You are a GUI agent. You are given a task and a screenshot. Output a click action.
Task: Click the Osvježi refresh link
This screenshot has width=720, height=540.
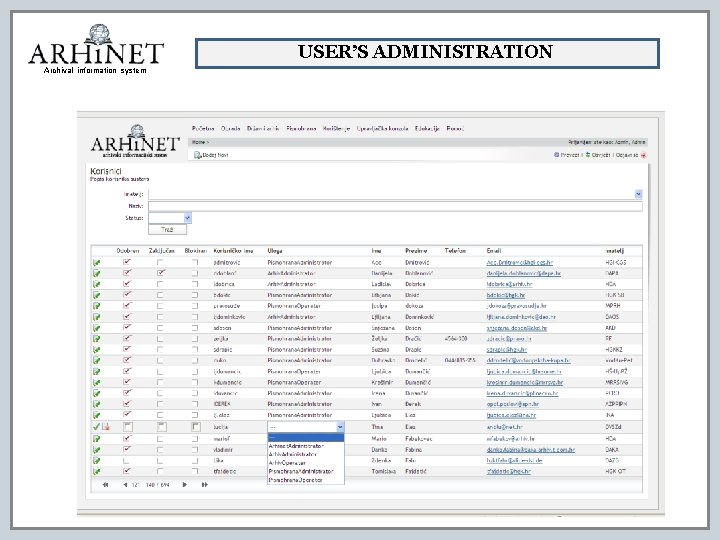[601, 155]
